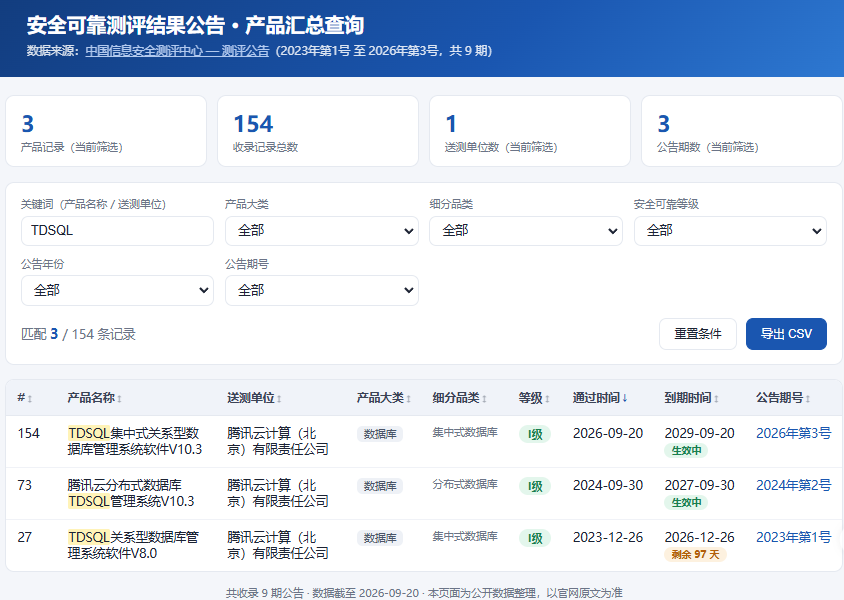Open the 产品大类 dropdown
Image resolution: width=844 pixels, height=600 pixels.
(x=322, y=231)
